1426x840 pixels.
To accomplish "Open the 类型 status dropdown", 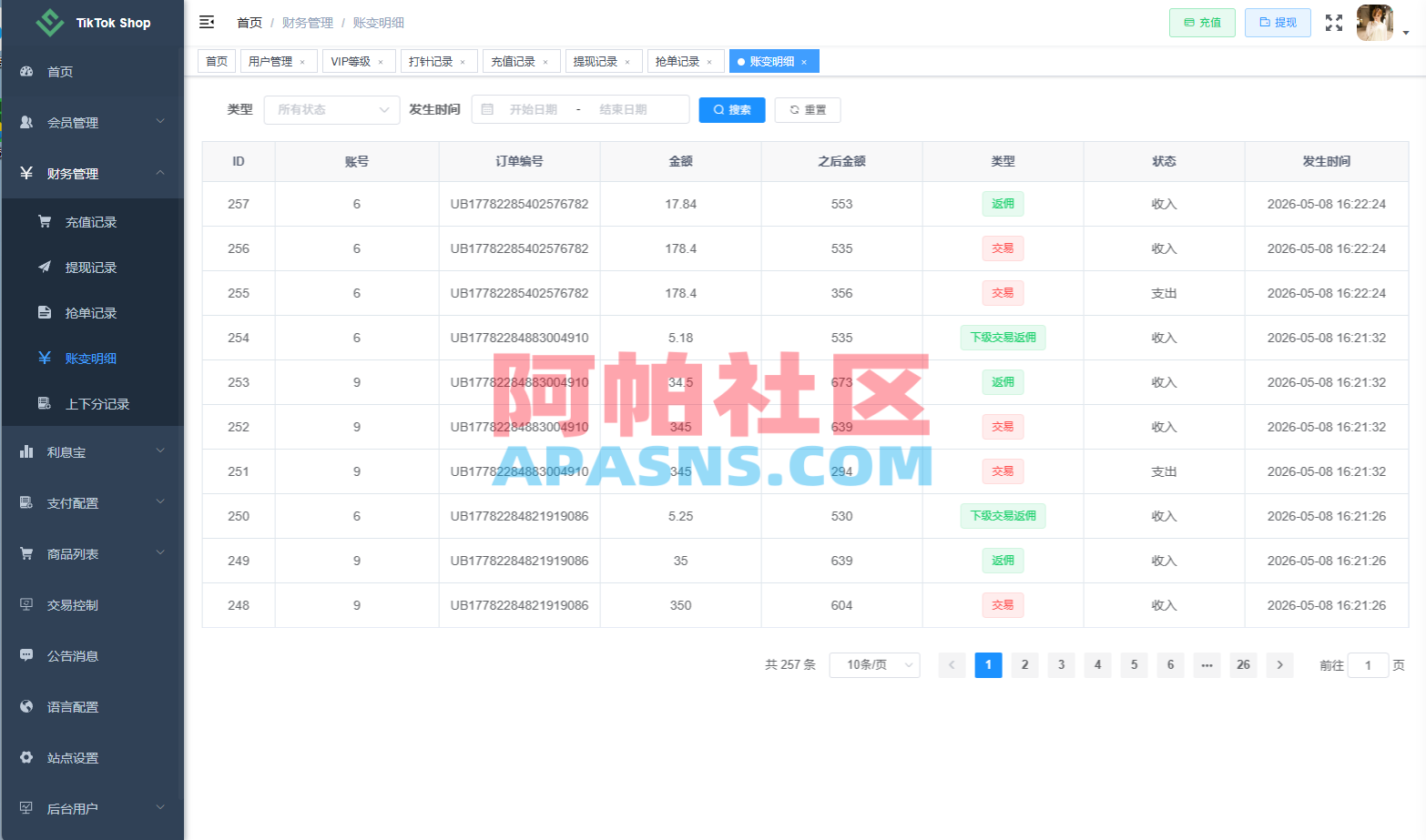I will [331, 109].
